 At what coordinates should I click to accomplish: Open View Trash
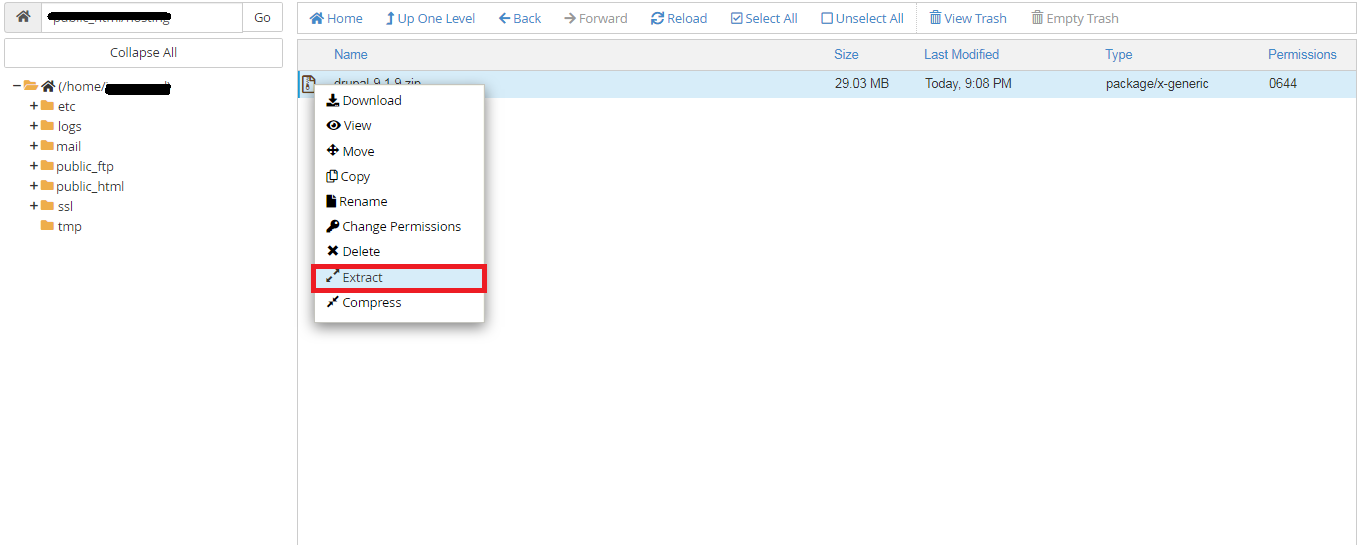[x=968, y=18]
